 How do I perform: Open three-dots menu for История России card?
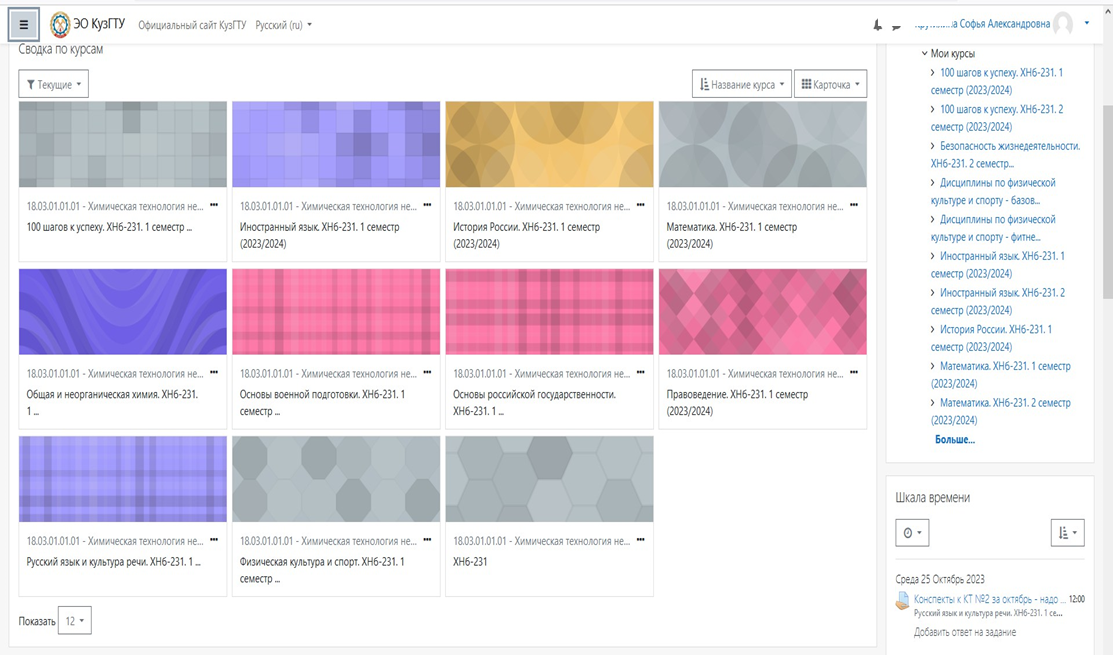641,205
